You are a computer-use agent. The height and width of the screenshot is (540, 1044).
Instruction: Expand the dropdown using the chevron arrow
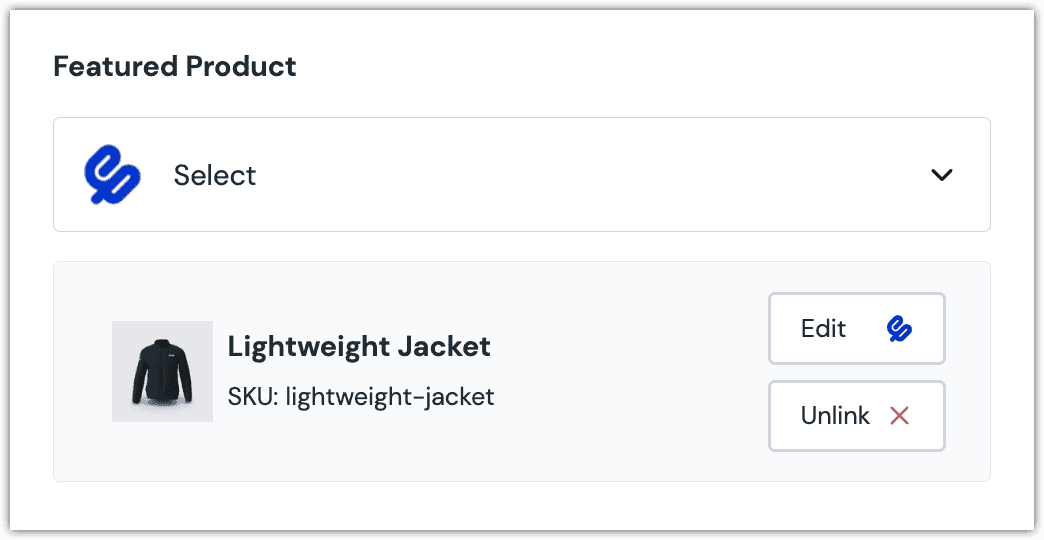click(941, 175)
